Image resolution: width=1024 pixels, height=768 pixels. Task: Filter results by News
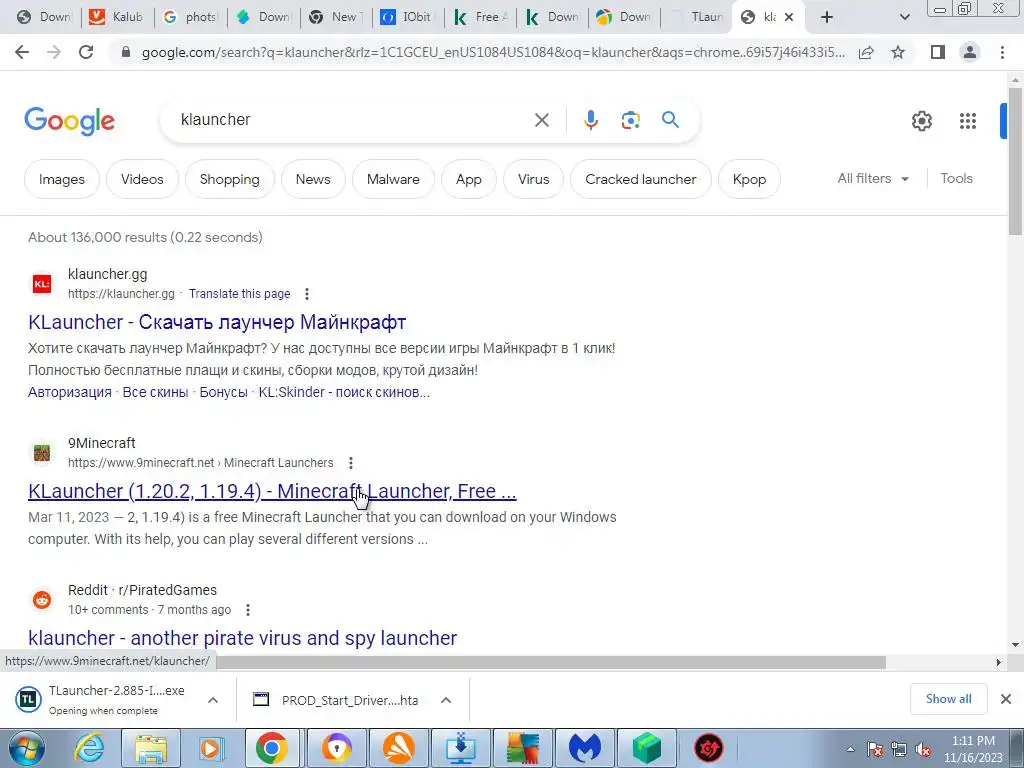click(313, 179)
